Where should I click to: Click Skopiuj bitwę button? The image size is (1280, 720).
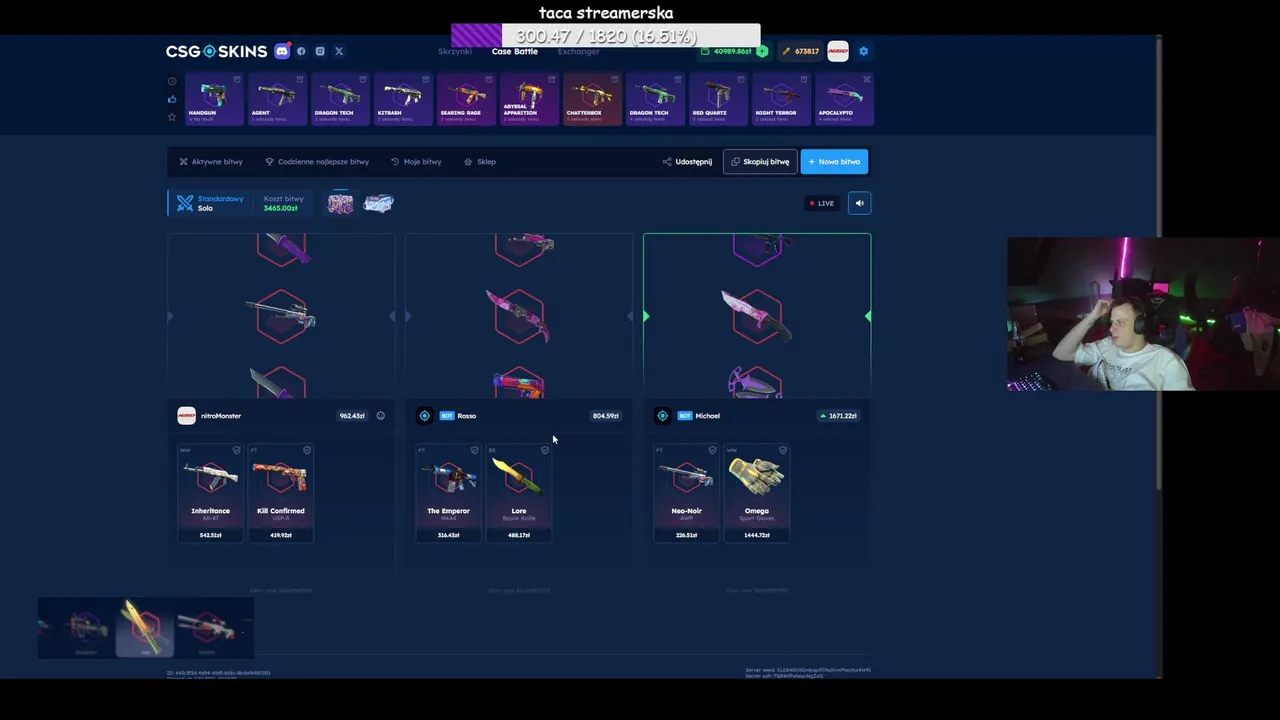[x=760, y=161]
